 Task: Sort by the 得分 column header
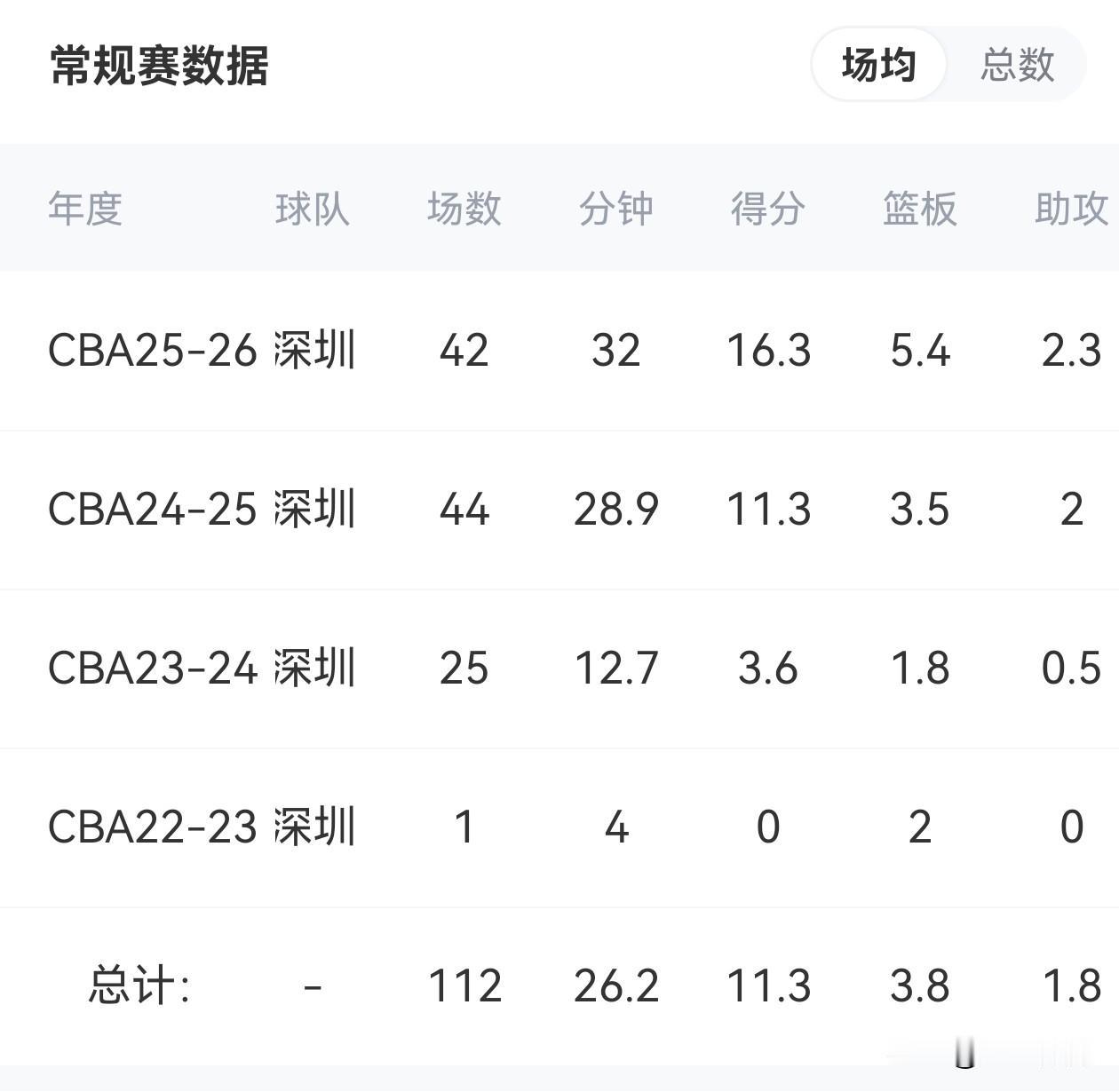768,209
